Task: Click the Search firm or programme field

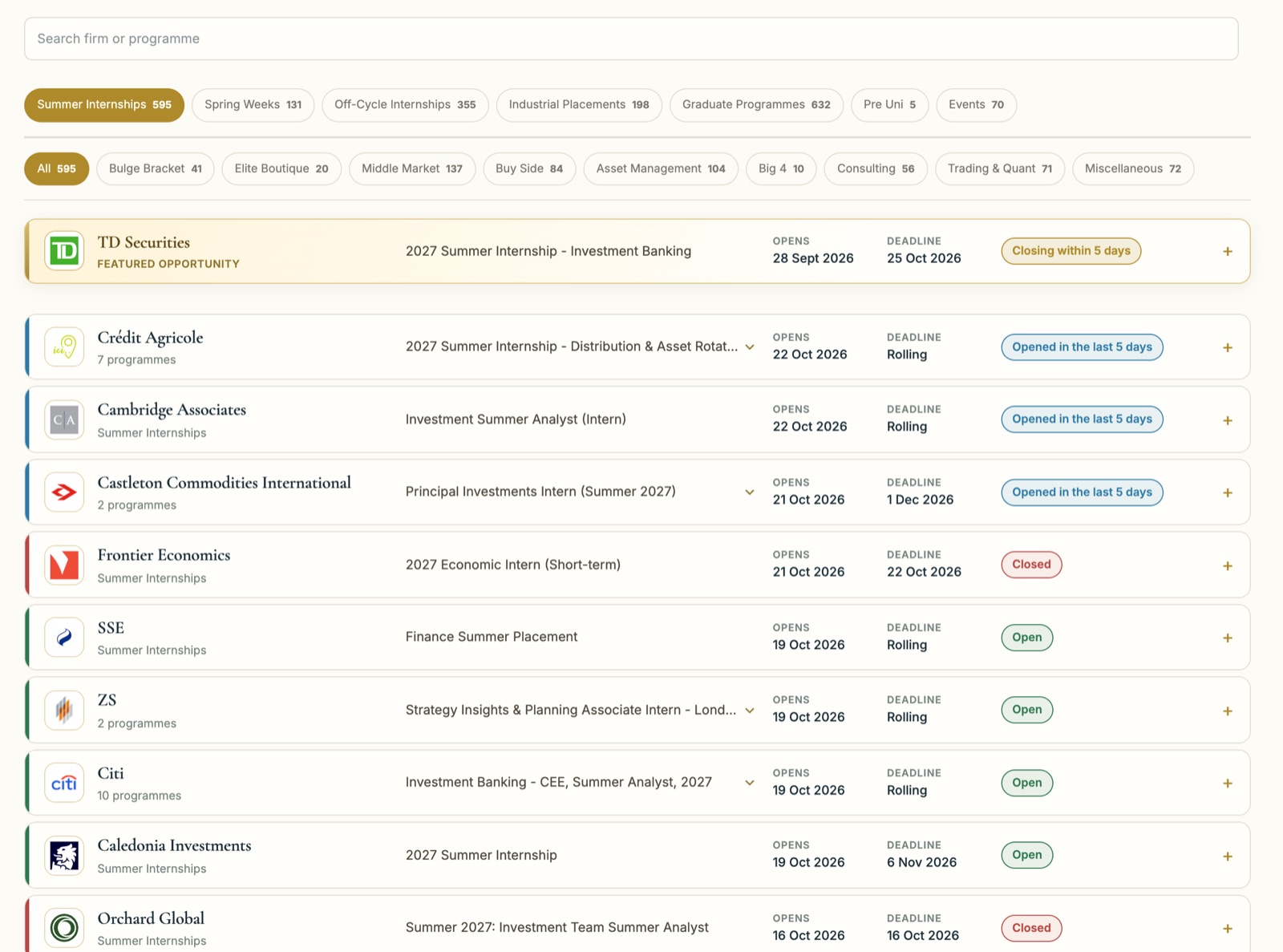Action: 631,38
